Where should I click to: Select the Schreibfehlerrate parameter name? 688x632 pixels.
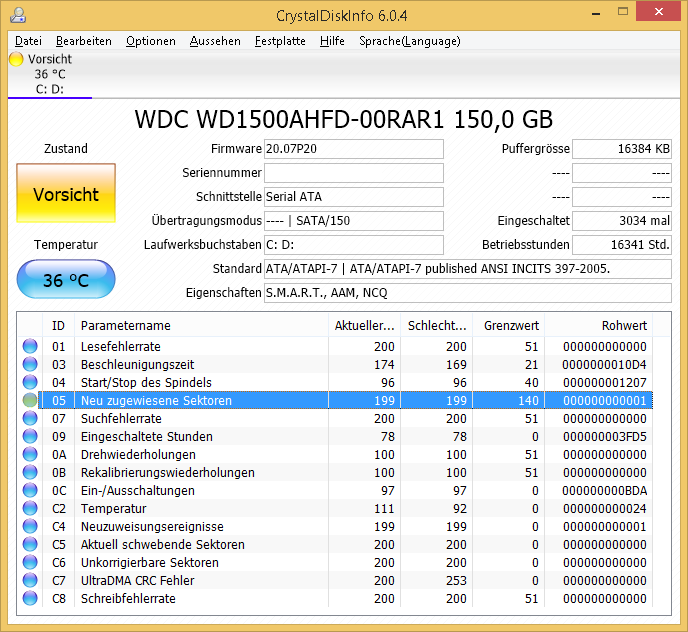point(128,599)
